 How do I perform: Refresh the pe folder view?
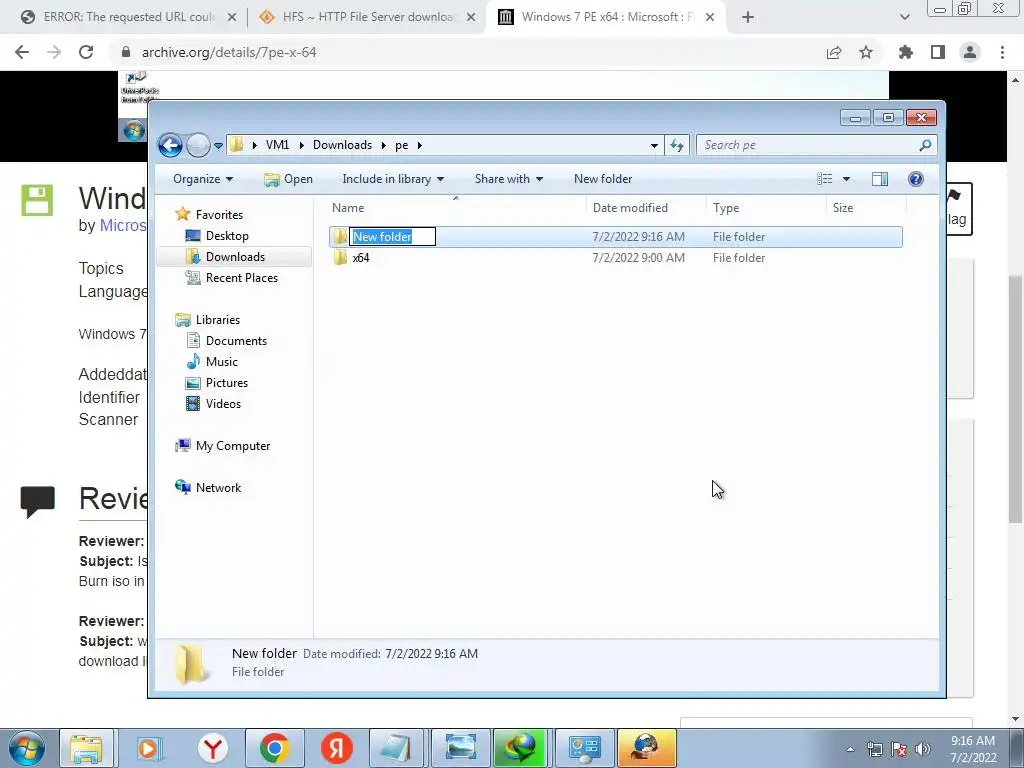[677, 146]
